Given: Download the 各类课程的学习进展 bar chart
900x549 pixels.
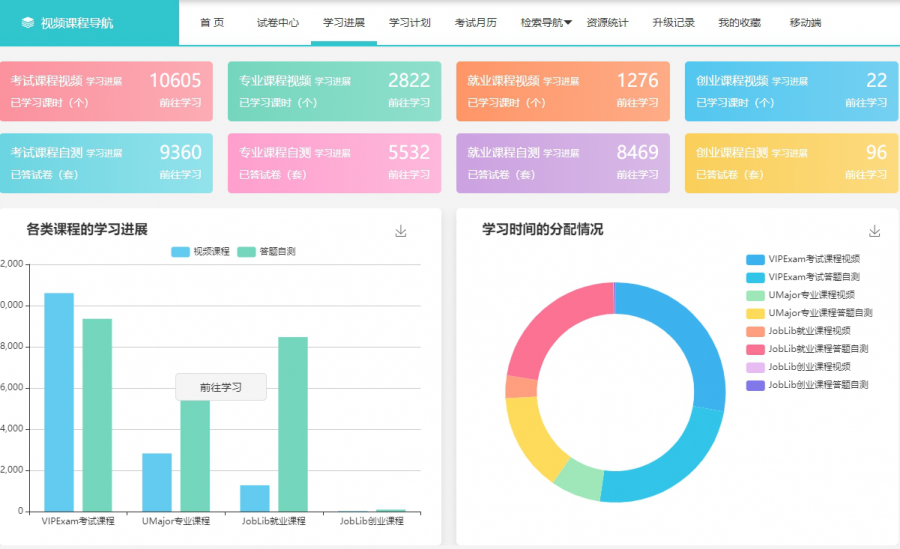Looking at the screenshot, I should [x=401, y=231].
